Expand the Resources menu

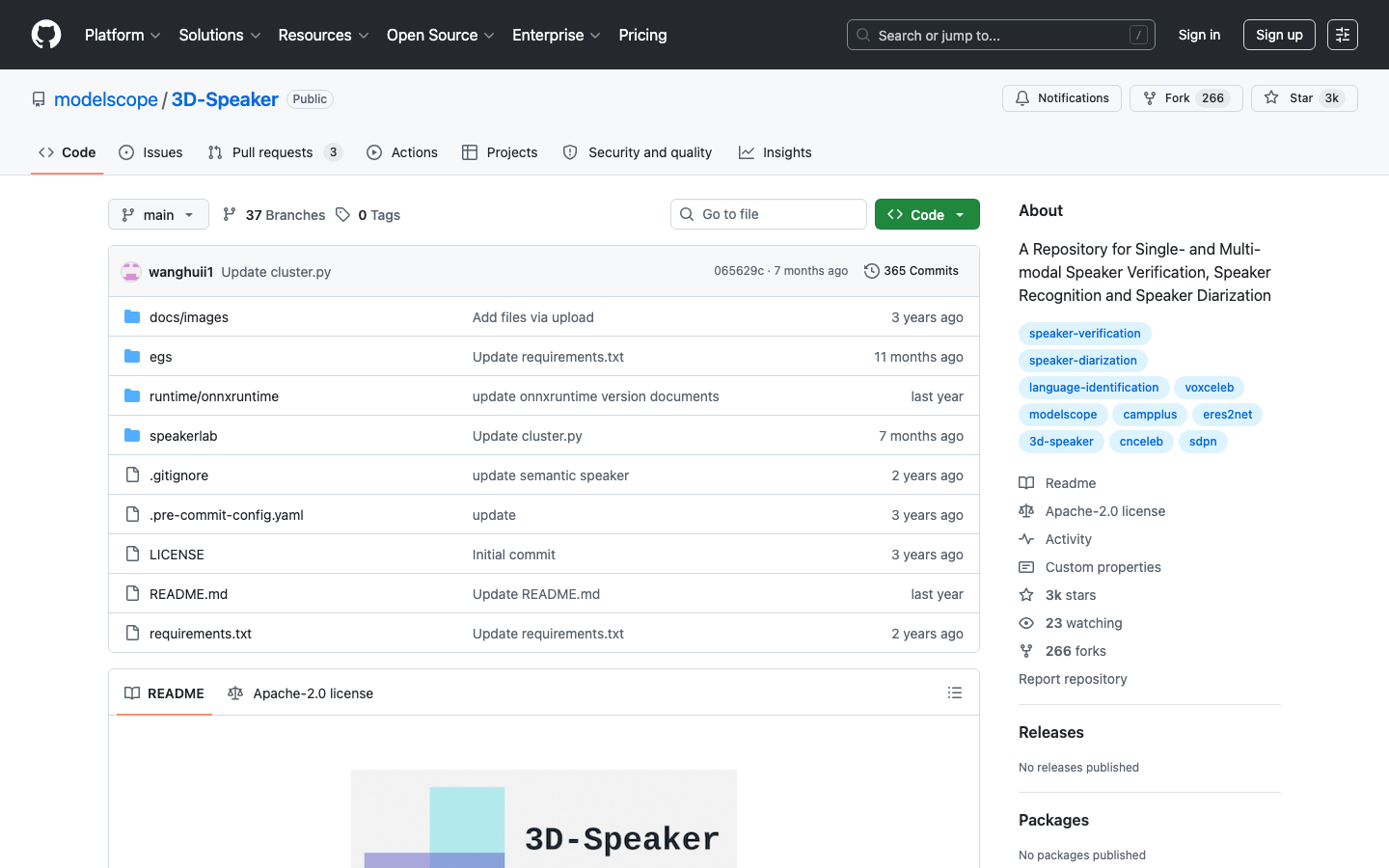coord(324,35)
